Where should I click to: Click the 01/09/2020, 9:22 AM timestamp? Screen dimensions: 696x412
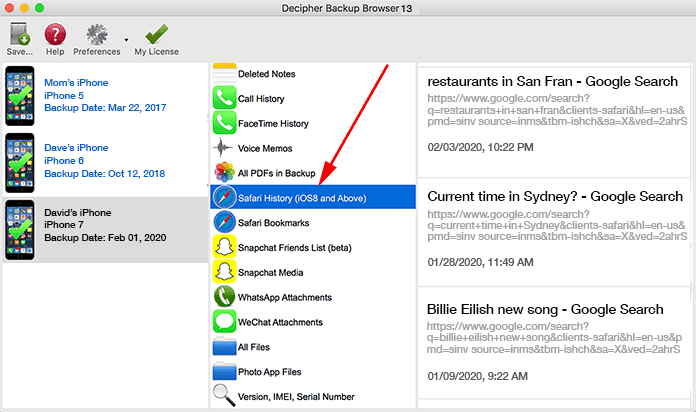[478, 376]
